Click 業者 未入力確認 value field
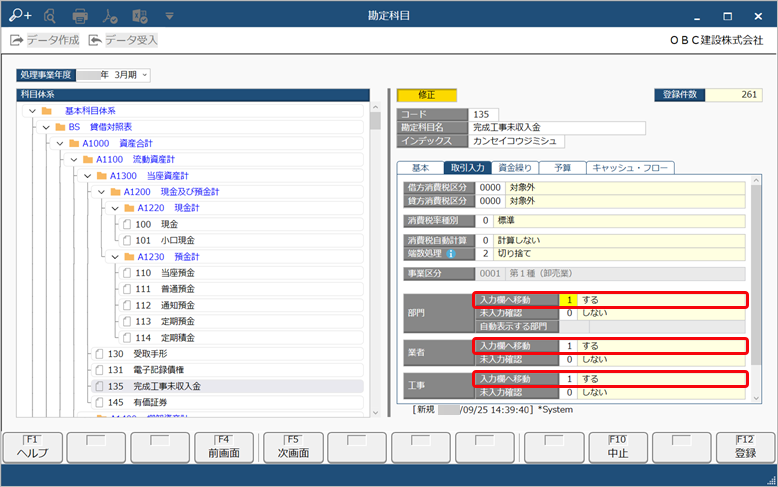778x487 pixels. (652, 359)
